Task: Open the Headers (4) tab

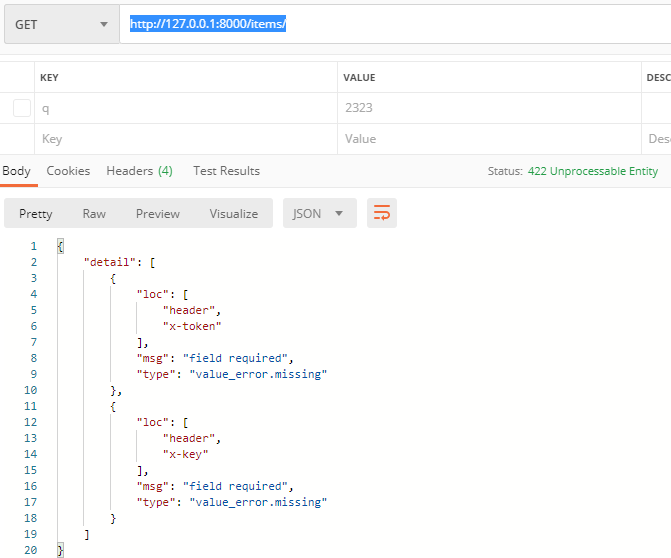Action: pos(139,171)
